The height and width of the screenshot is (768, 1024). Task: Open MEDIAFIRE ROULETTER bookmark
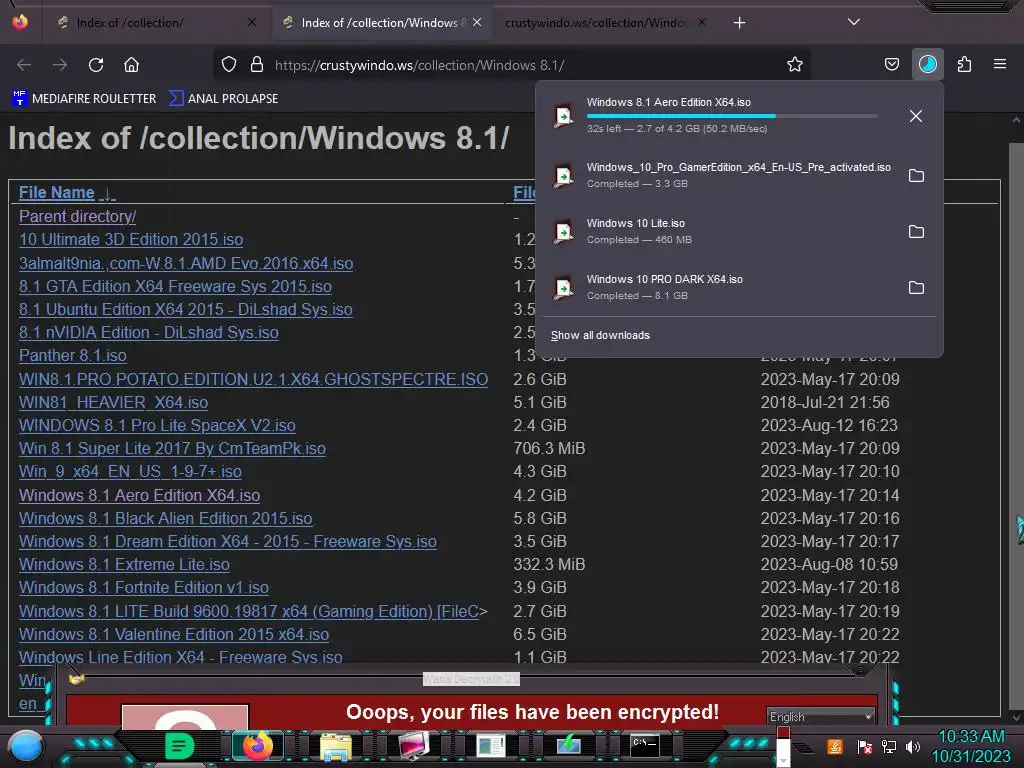pos(84,99)
